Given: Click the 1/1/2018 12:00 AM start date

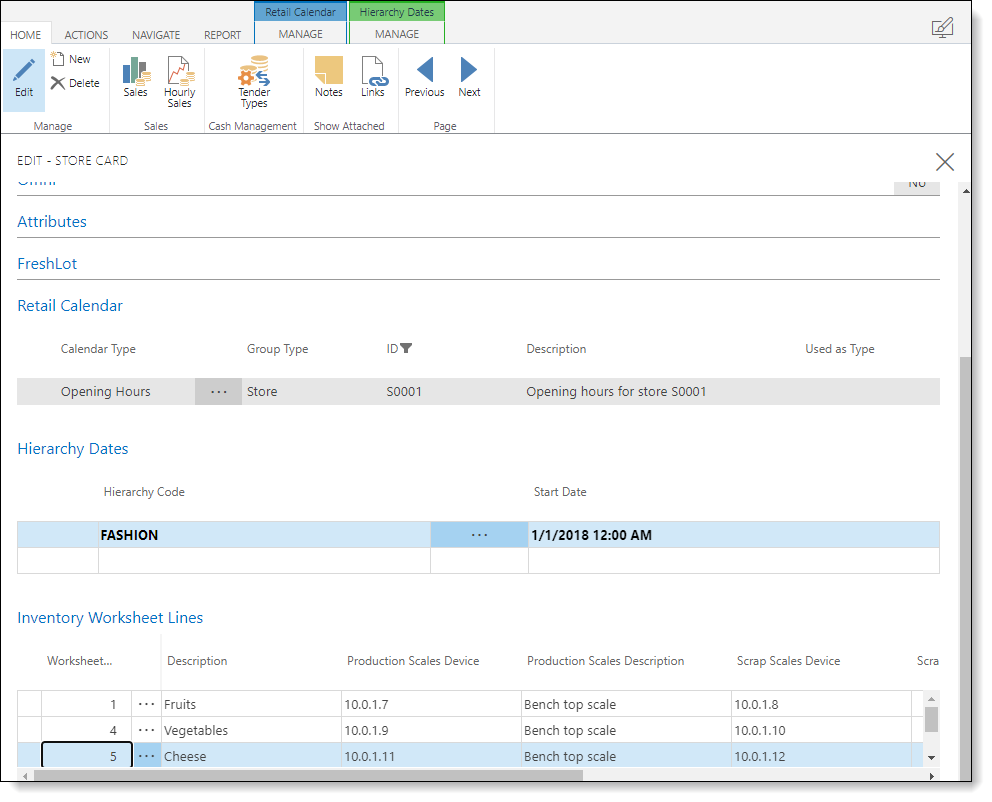Looking at the screenshot, I should point(734,535).
